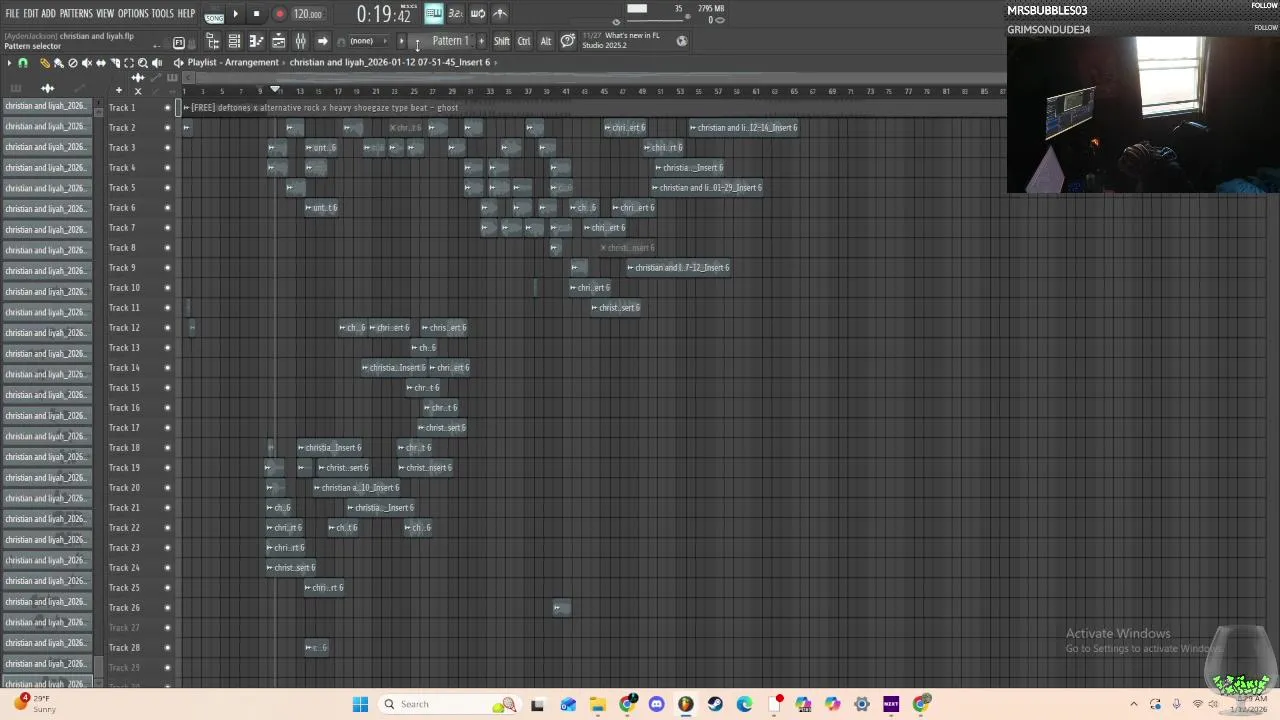
Task: Toggle the SONG mode switch
Action: [214, 17]
